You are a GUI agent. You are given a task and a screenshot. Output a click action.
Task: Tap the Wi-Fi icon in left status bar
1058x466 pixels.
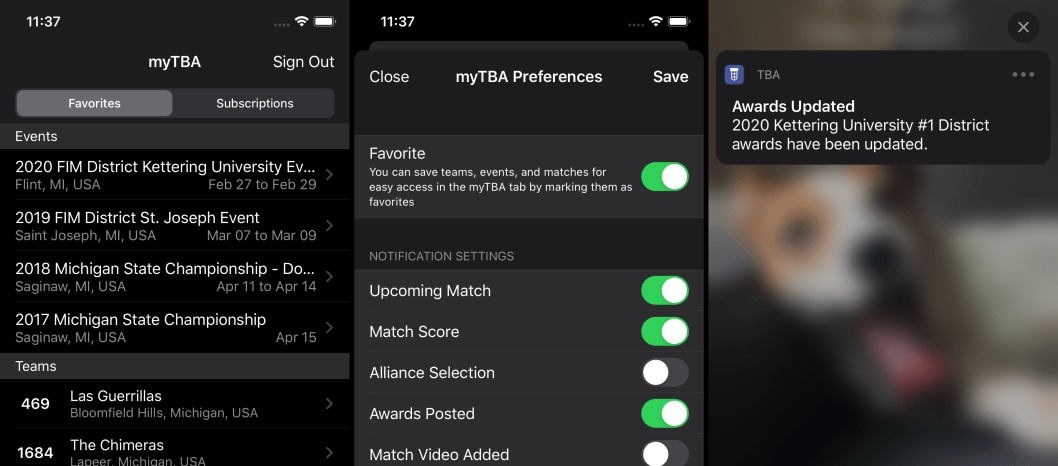[x=302, y=22]
